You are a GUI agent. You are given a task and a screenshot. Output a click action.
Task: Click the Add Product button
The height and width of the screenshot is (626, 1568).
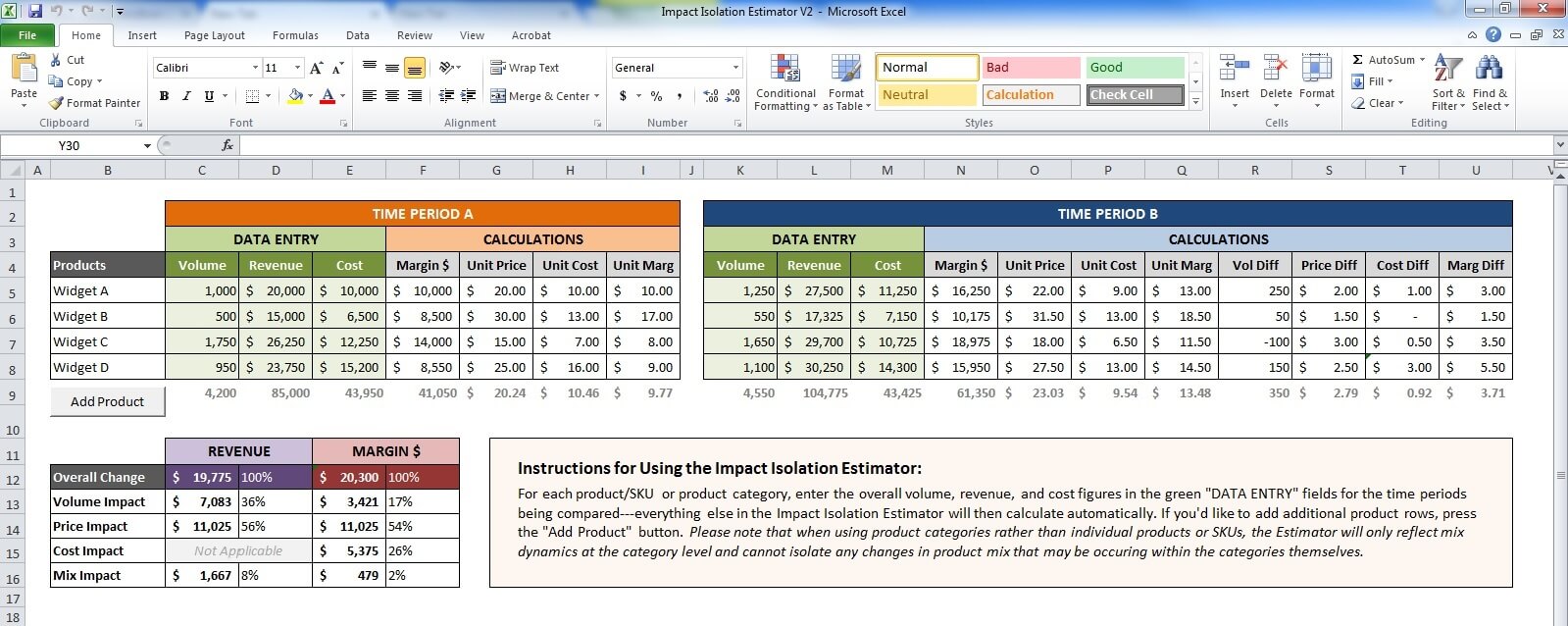pyautogui.click(x=108, y=401)
